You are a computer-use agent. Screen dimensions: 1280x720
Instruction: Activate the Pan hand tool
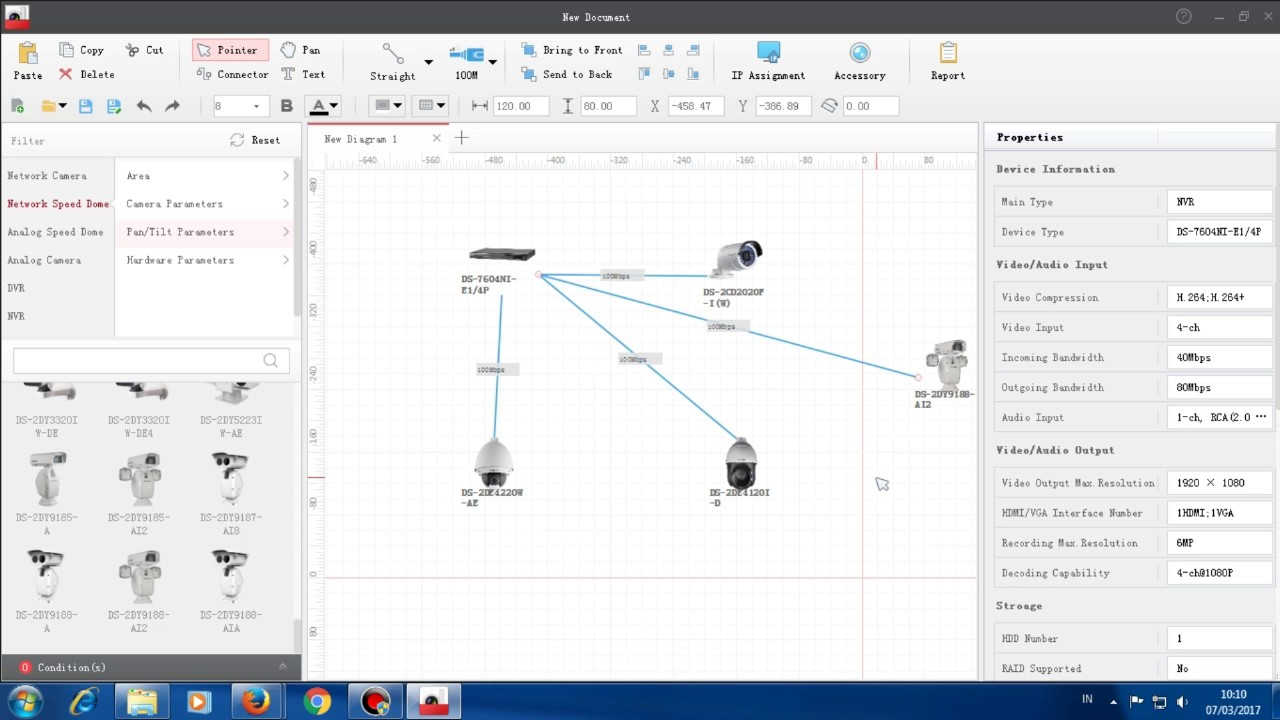[301, 50]
